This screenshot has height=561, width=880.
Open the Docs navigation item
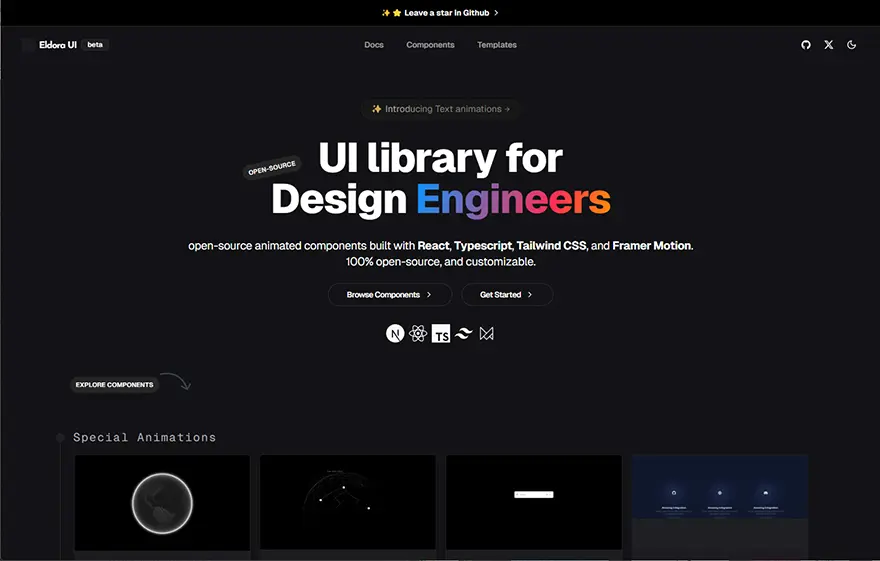374,45
